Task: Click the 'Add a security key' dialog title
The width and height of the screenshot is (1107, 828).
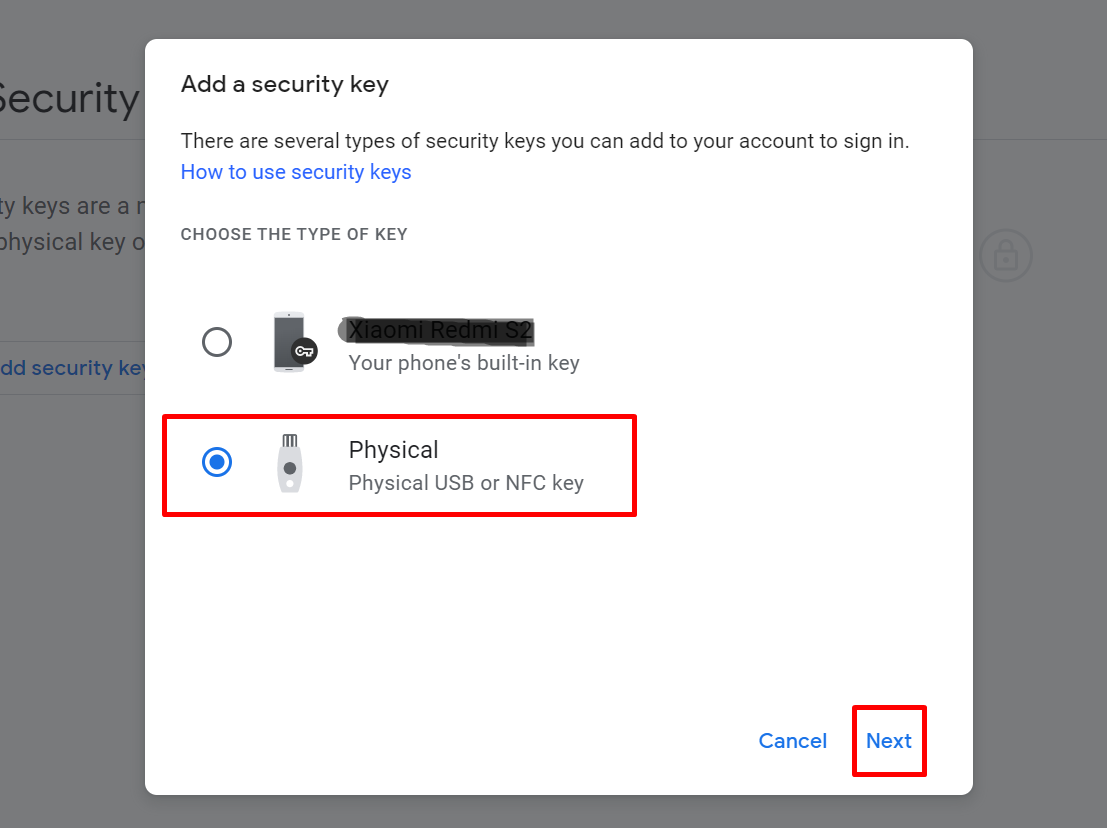Action: coord(285,84)
